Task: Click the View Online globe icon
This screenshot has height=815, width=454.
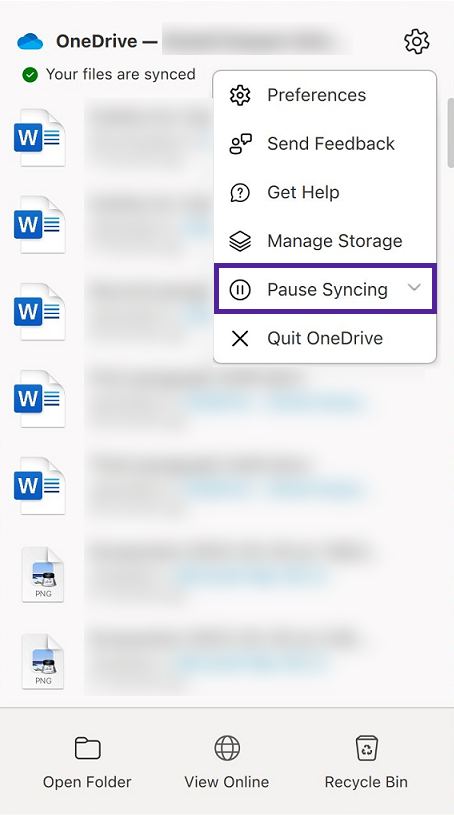Action: (227, 748)
